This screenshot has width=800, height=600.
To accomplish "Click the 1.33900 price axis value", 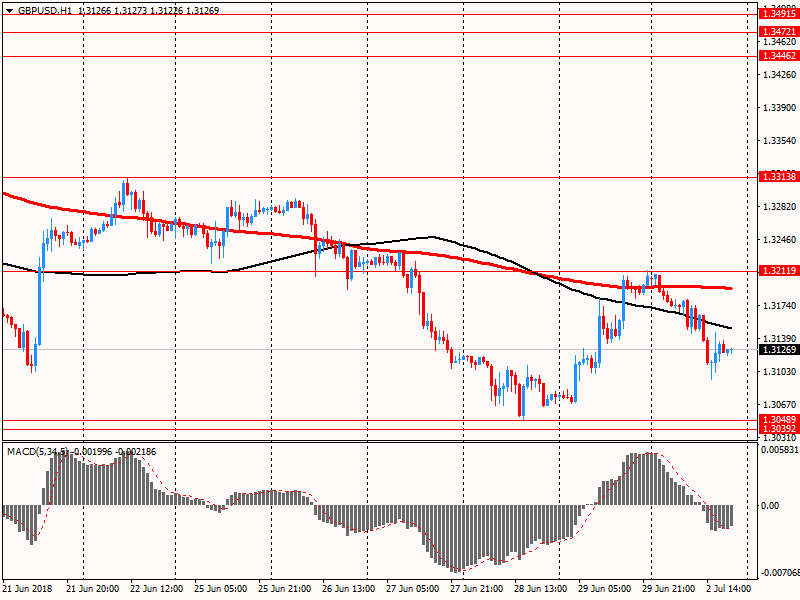I will click(x=780, y=108).
